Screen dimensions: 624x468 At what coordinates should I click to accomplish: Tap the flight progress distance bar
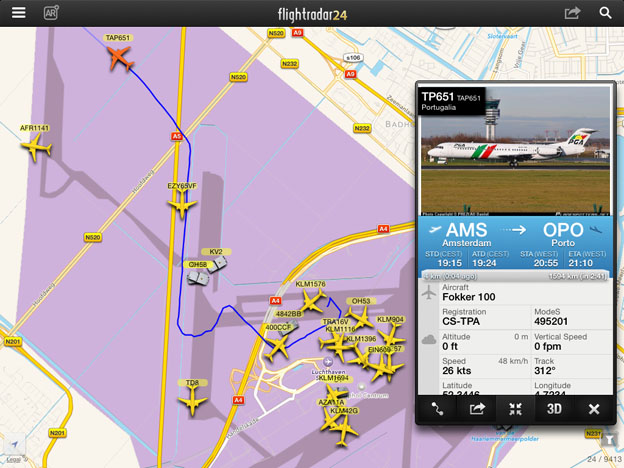515,276
